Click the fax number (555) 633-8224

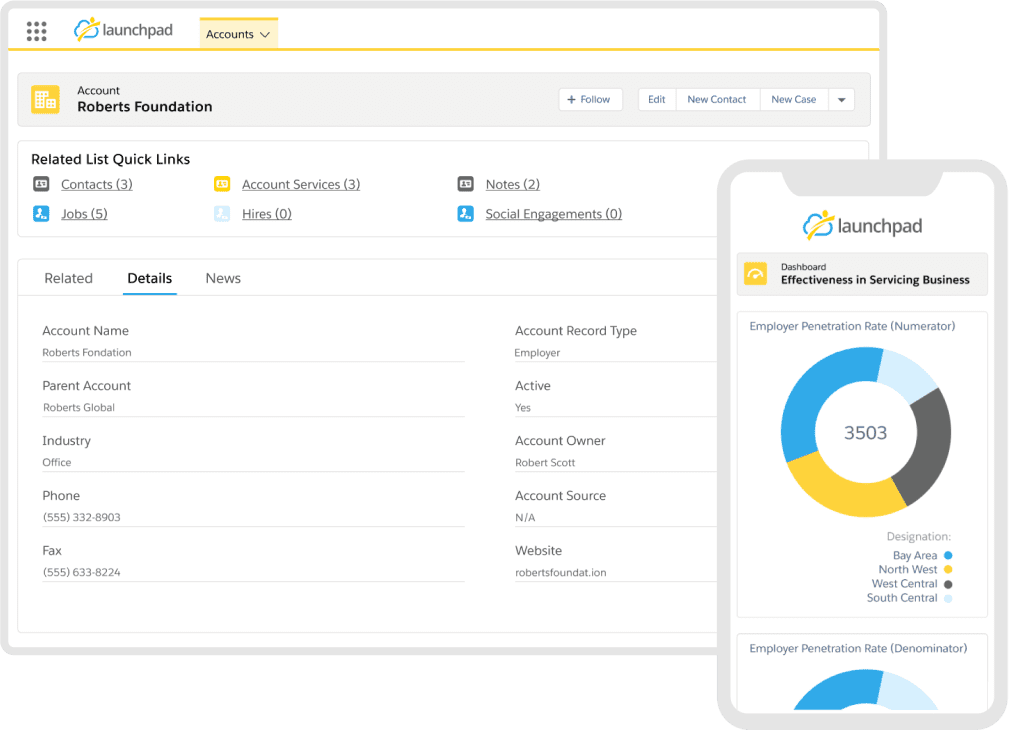[82, 572]
